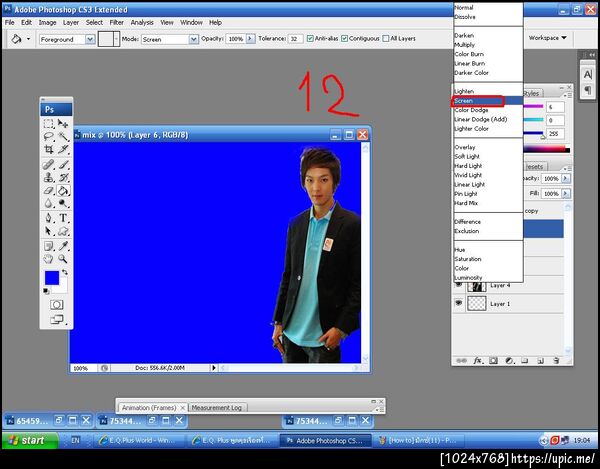Select the Pen tool
Screen dimensions: 600x469
49,218
